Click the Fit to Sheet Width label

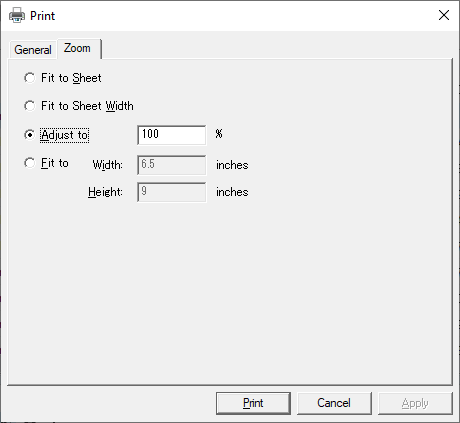tap(87, 106)
